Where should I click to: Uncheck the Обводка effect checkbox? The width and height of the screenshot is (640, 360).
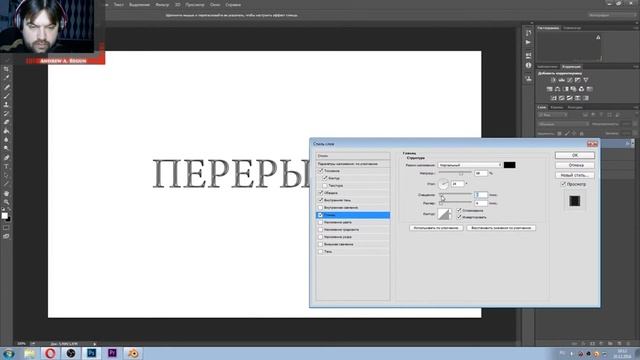pos(320,193)
